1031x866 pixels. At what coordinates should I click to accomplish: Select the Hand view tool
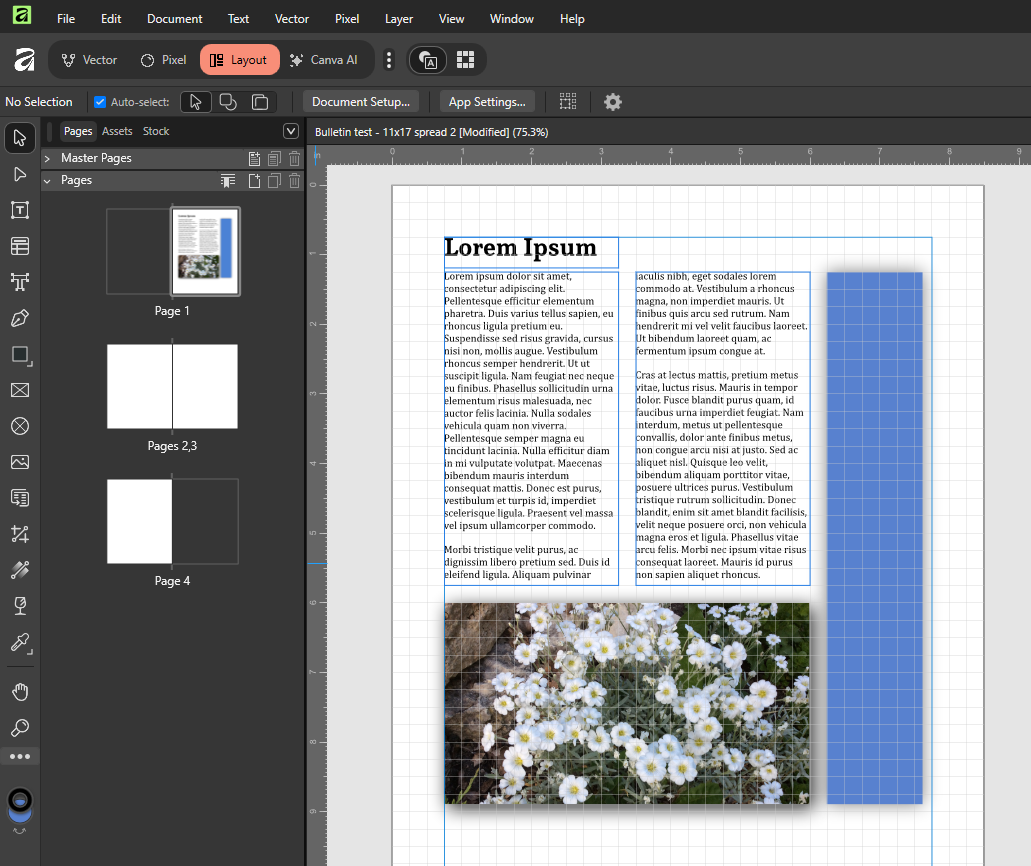coord(20,692)
